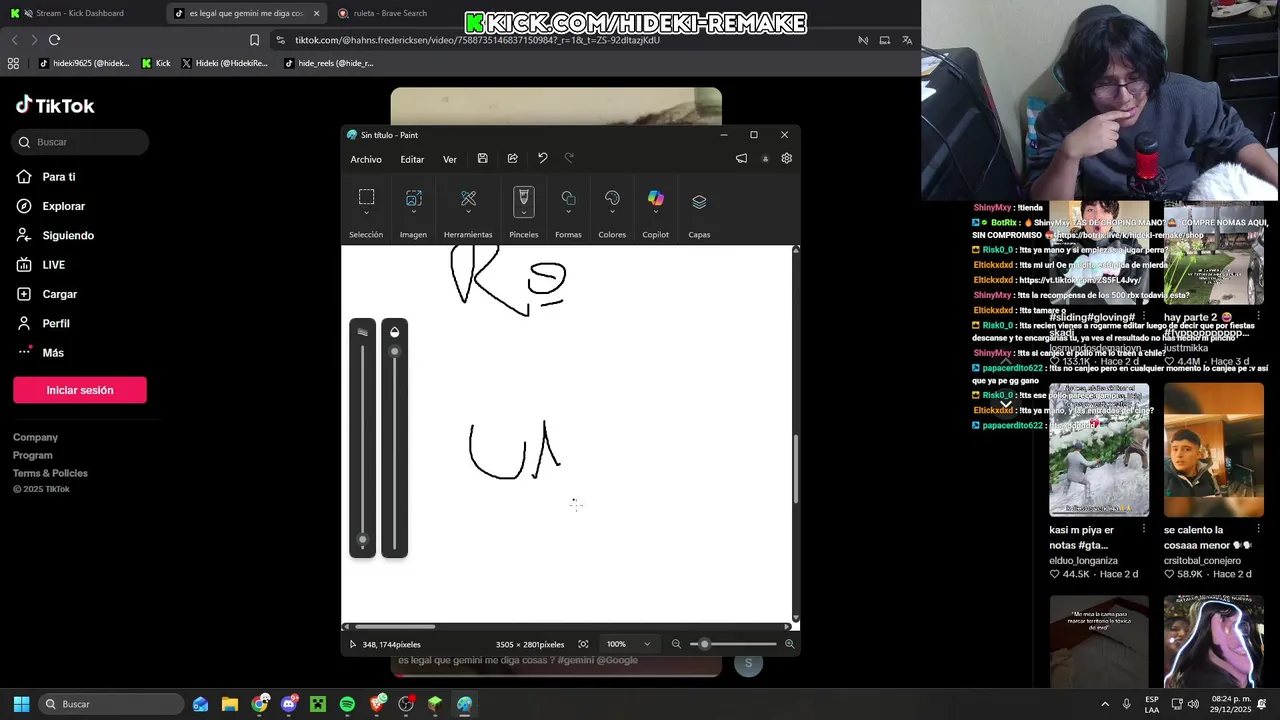This screenshot has width=1280, height=720.
Task: Undo the last stroke in Paint
Action: pos(542,158)
